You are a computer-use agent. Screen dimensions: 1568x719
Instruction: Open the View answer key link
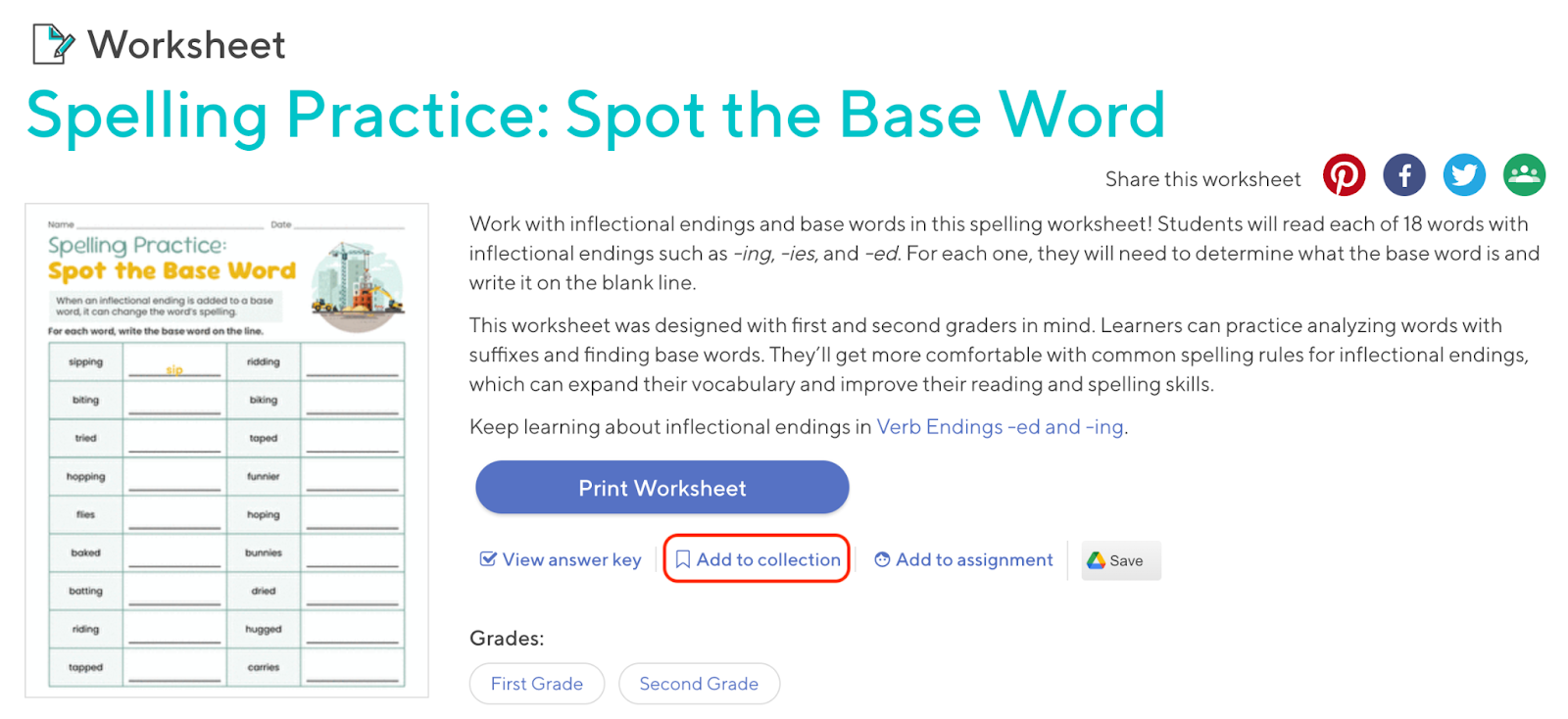(x=571, y=559)
